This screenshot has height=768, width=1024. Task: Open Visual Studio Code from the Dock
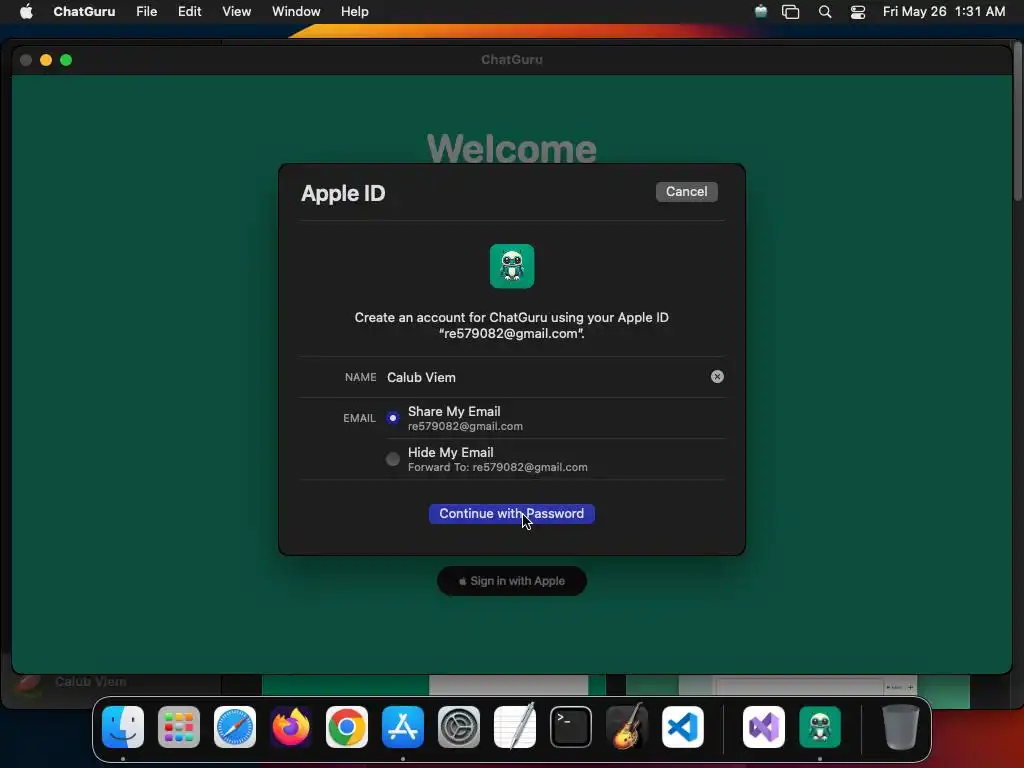pos(683,726)
